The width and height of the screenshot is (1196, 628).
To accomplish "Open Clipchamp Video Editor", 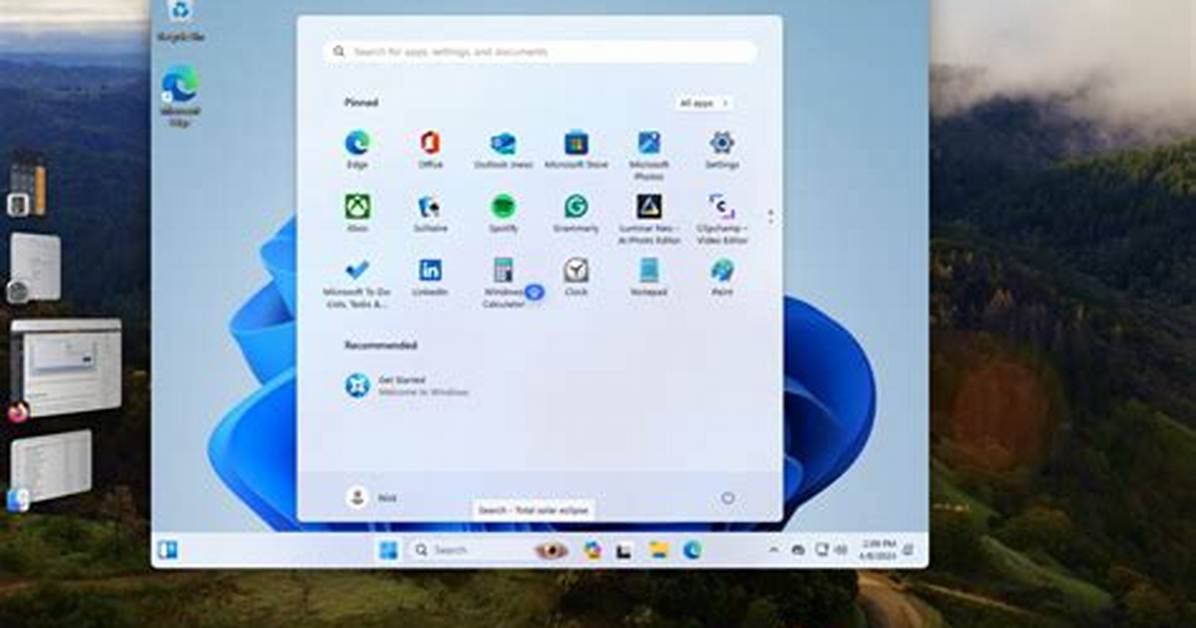I will [722, 219].
